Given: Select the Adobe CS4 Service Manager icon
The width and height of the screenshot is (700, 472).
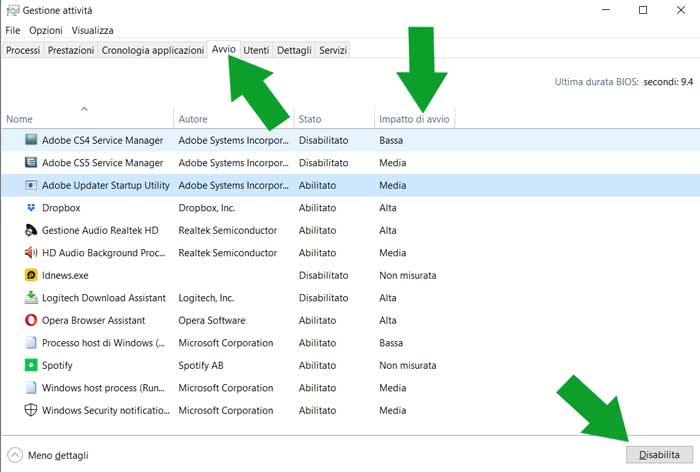Looking at the screenshot, I should click(31, 141).
